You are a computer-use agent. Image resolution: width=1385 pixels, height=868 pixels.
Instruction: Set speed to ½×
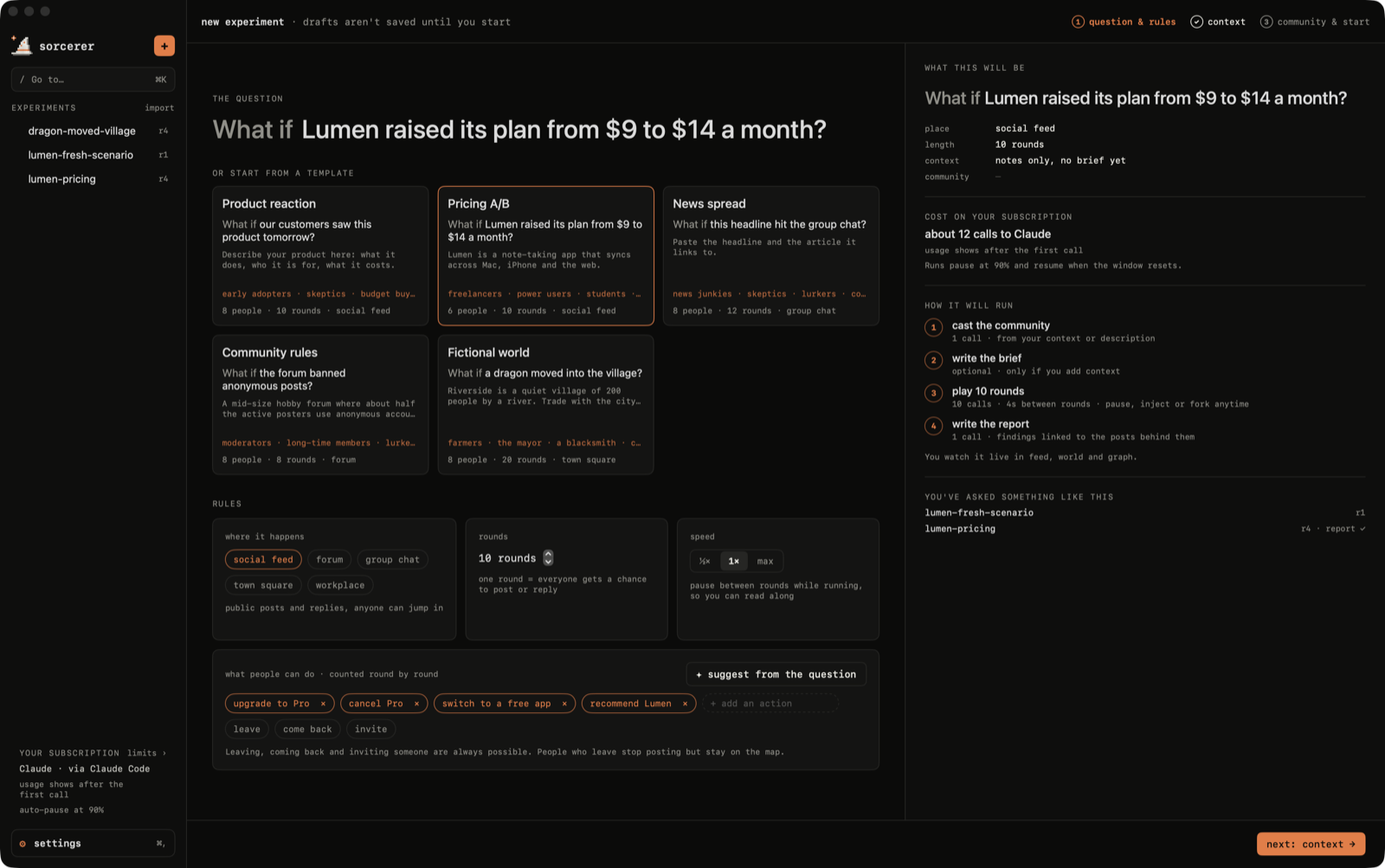click(705, 562)
